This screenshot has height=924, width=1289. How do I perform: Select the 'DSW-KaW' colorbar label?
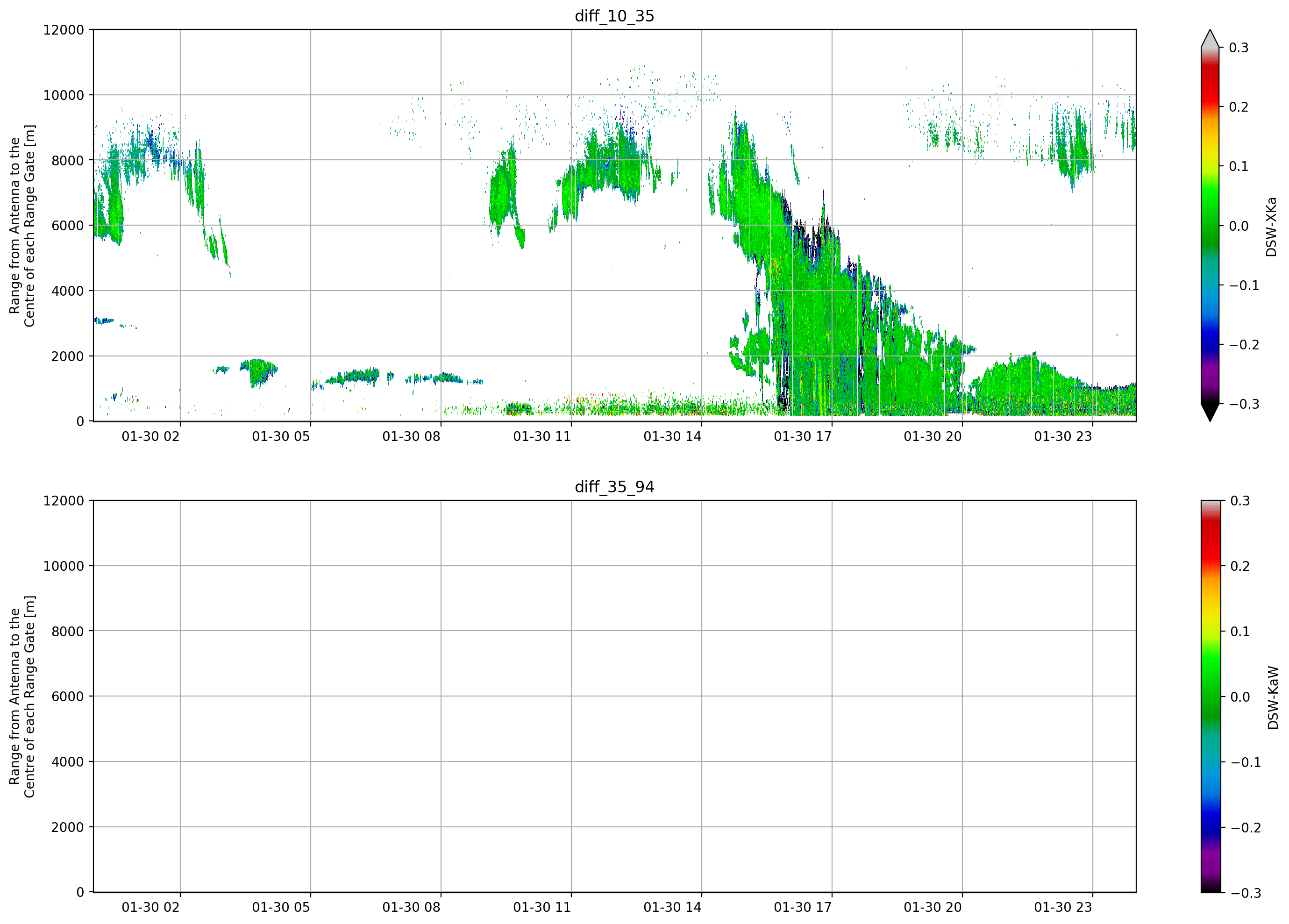[1273, 698]
